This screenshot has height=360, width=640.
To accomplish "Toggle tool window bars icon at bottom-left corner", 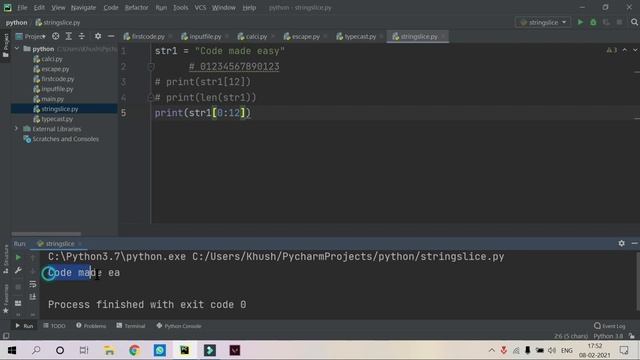I will coord(6,336).
